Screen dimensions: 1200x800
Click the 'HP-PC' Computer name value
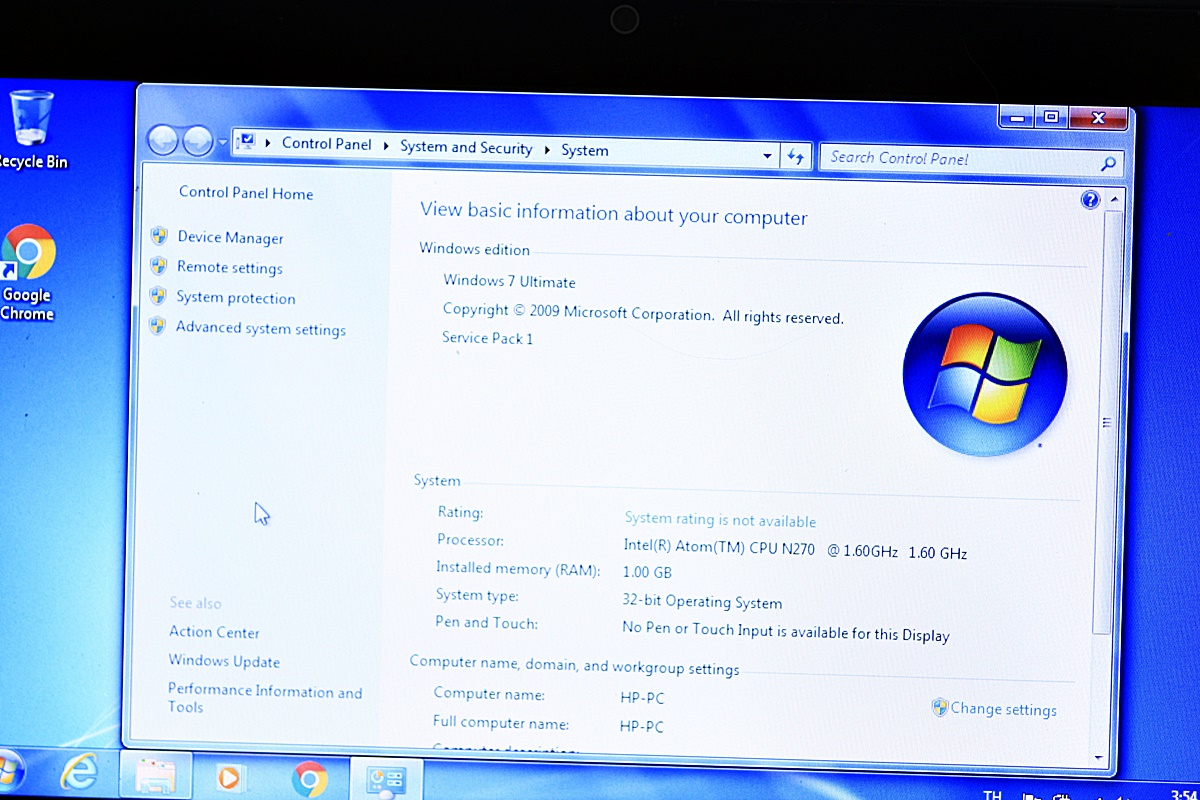[642, 698]
